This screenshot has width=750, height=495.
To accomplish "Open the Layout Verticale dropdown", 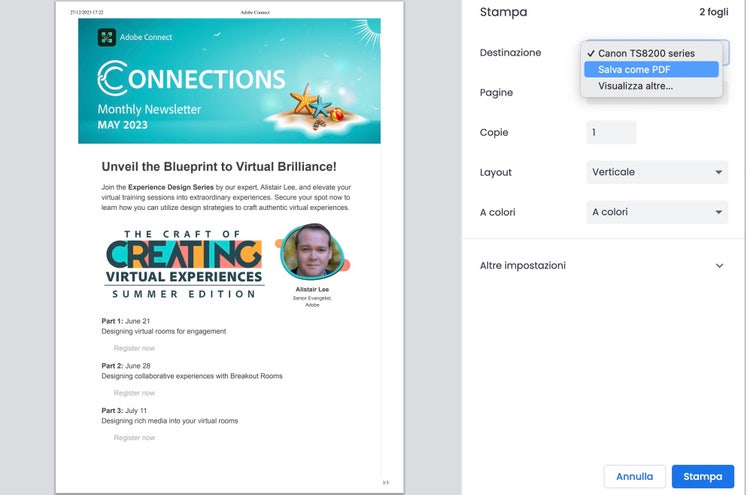I will pos(657,172).
